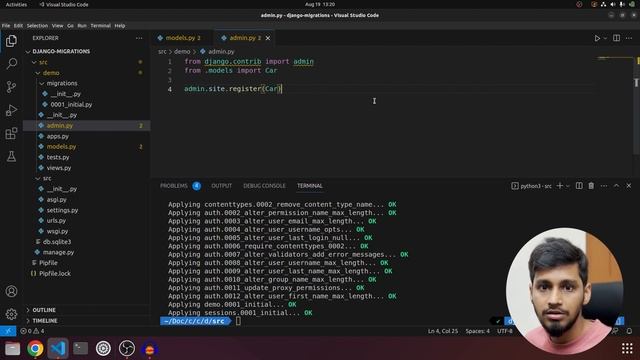640x360 pixels.
Task: Create new terminal with plus icon
Action: point(560,186)
